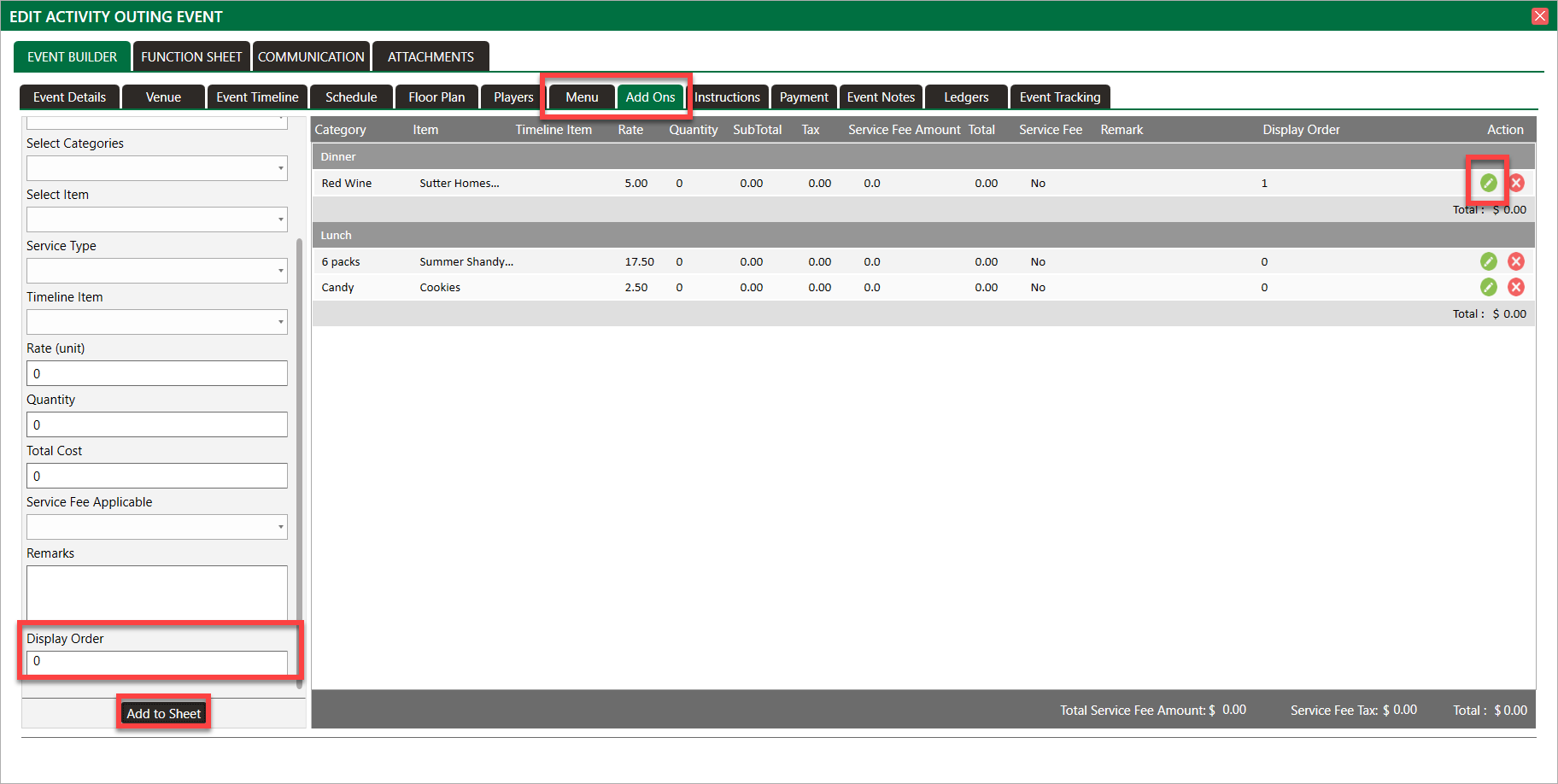1558x784 pixels.
Task: Open the Menu sub-tab
Action: point(582,97)
